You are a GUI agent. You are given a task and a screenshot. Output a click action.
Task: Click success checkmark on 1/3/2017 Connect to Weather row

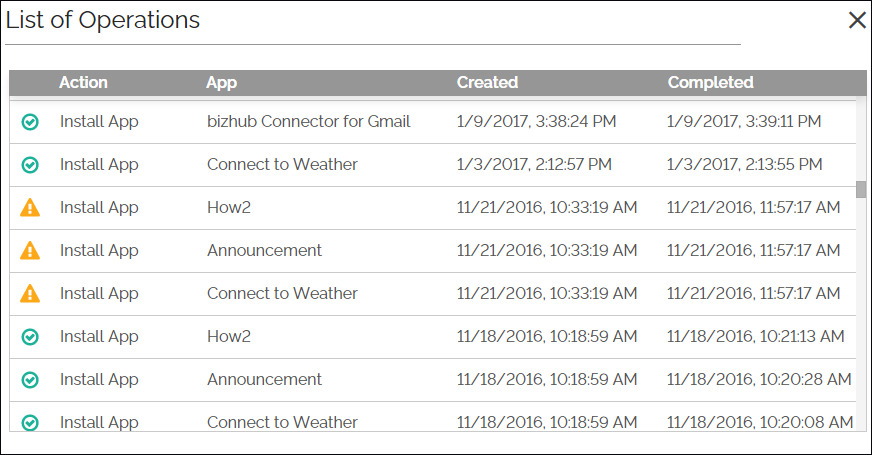tap(30, 165)
